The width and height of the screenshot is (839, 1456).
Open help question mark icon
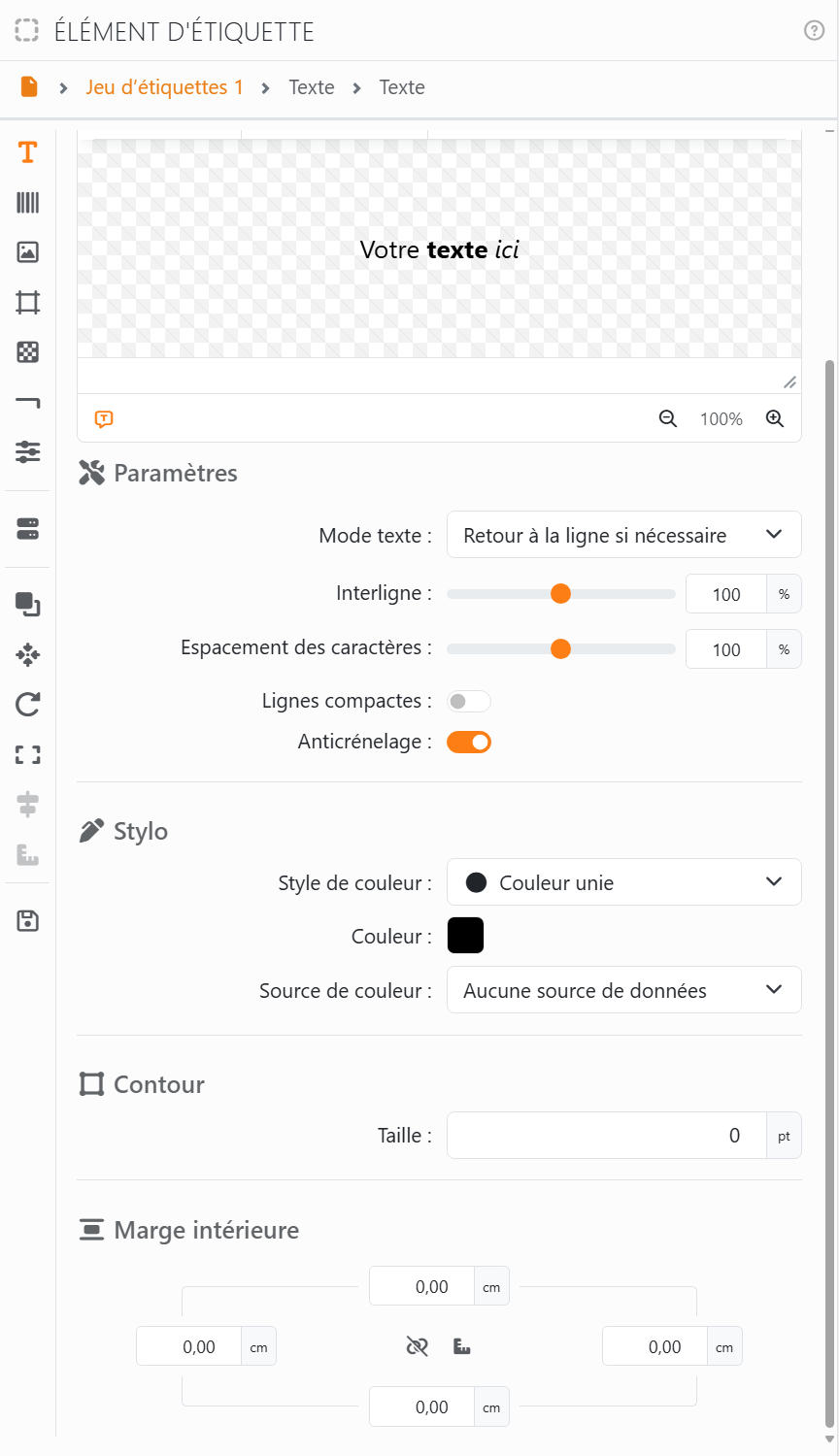tap(815, 31)
